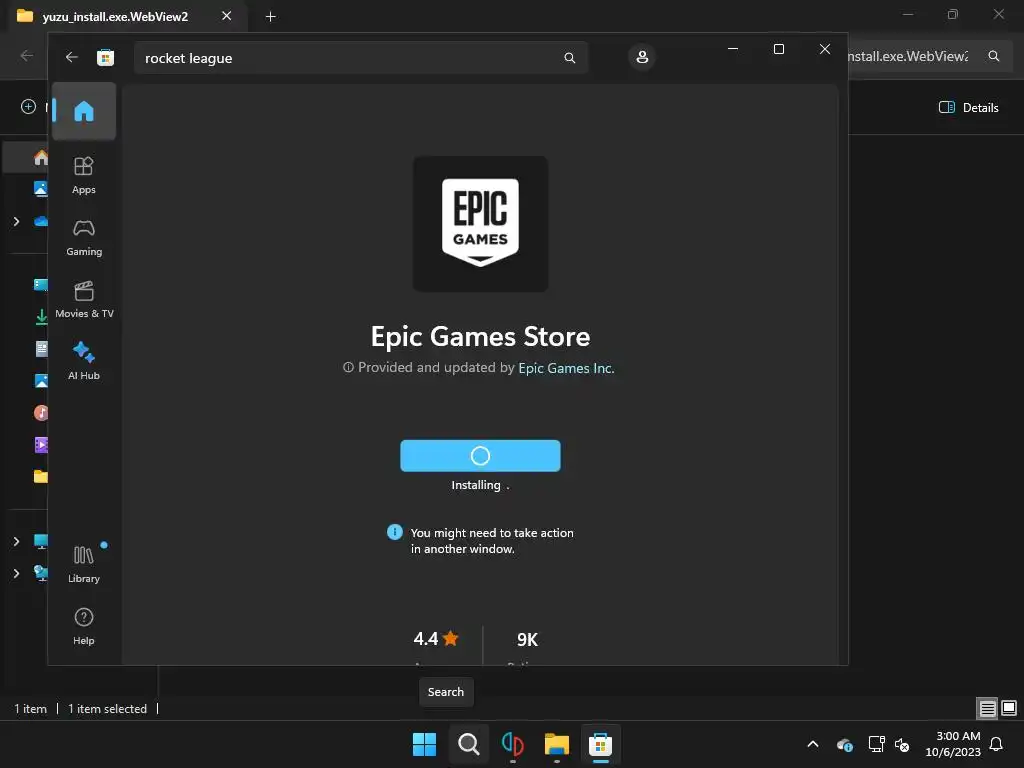Open taskbar Search
Image resolution: width=1024 pixels, height=768 pixels.
coord(468,744)
